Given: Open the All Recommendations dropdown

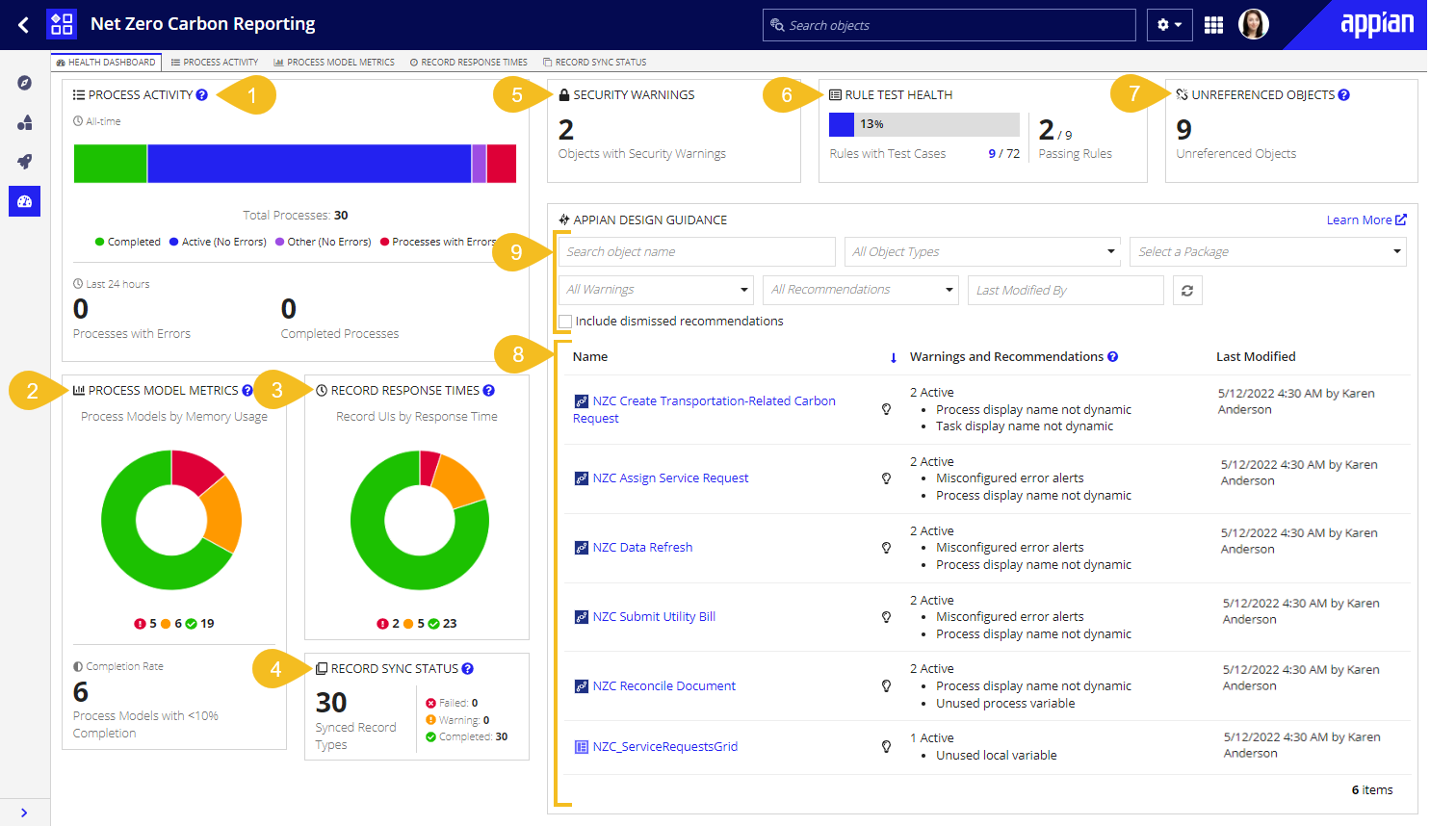Looking at the screenshot, I should coord(860,290).
